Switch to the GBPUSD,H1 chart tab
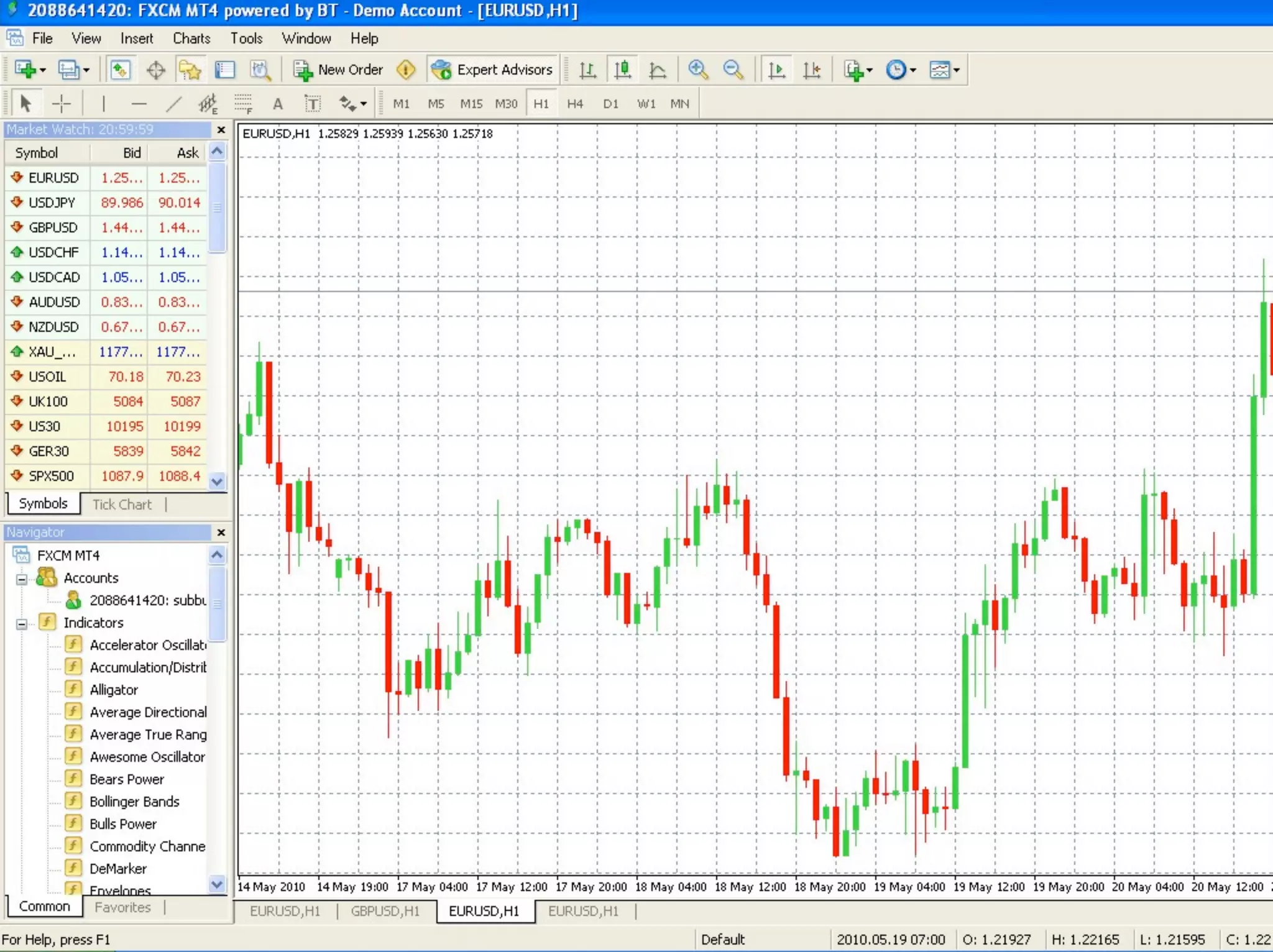Image resolution: width=1273 pixels, height=952 pixels. [x=385, y=911]
